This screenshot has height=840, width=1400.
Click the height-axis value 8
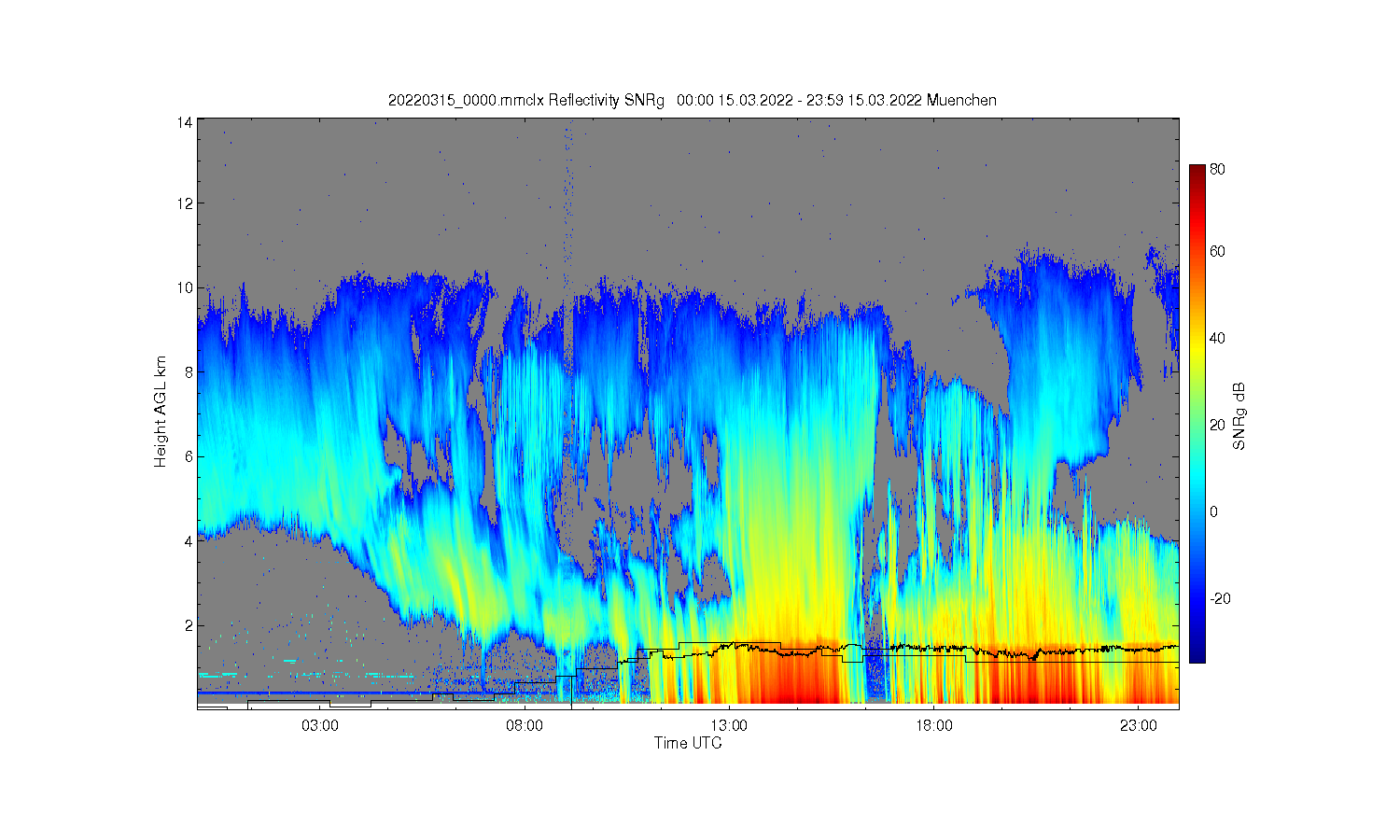[189, 371]
